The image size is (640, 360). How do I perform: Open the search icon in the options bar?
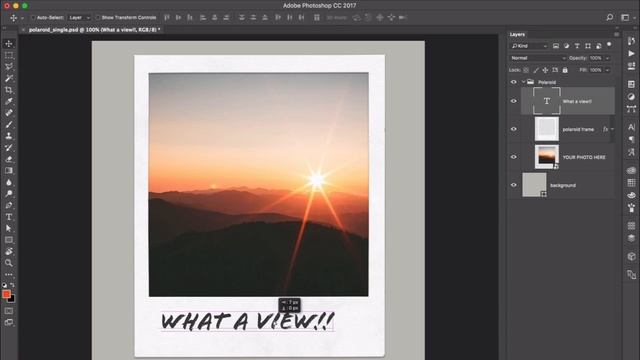coord(609,17)
